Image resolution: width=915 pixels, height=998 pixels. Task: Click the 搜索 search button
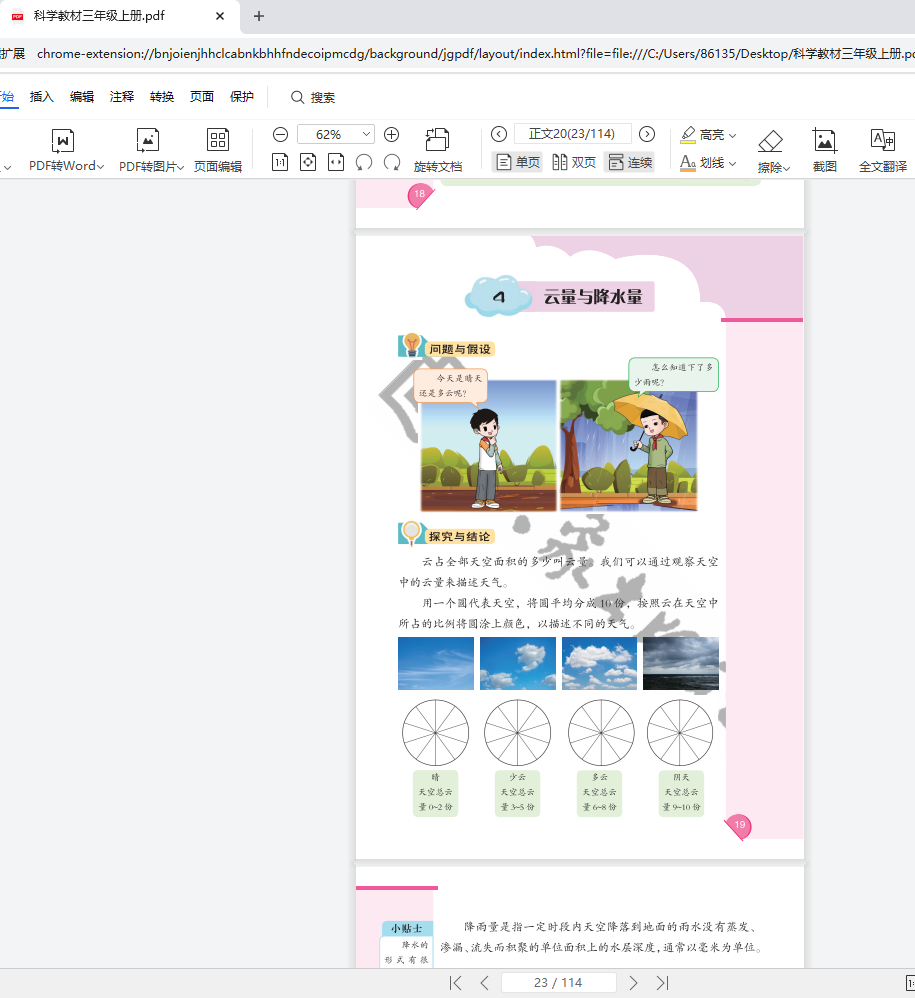pyautogui.click(x=313, y=97)
